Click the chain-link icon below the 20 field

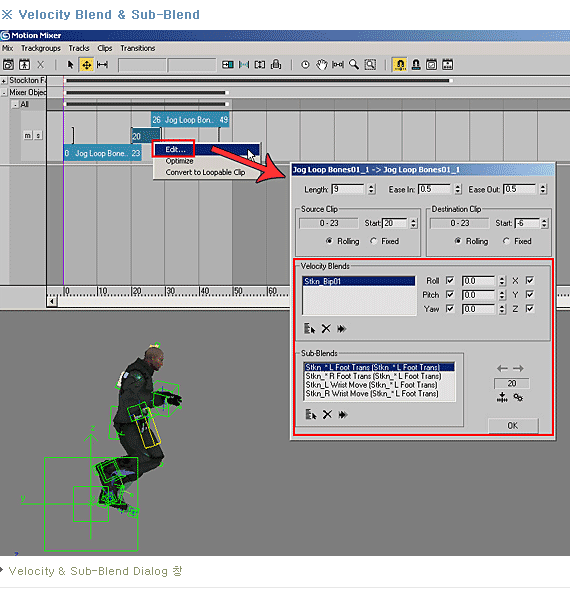click(518, 397)
